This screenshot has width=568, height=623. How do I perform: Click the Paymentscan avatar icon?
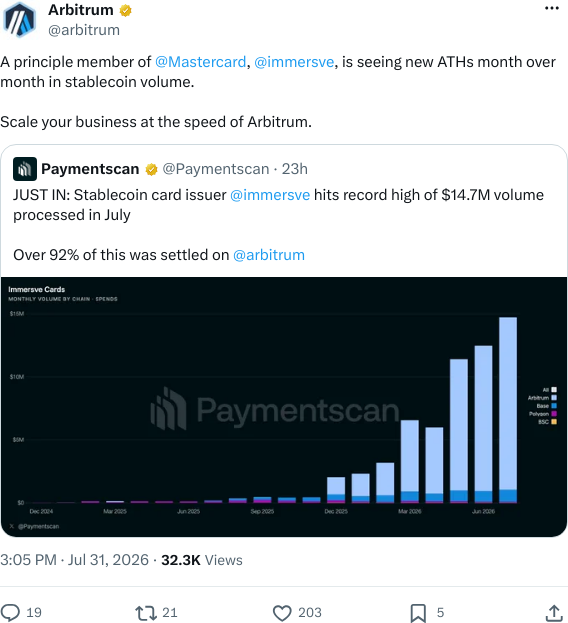(25, 169)
